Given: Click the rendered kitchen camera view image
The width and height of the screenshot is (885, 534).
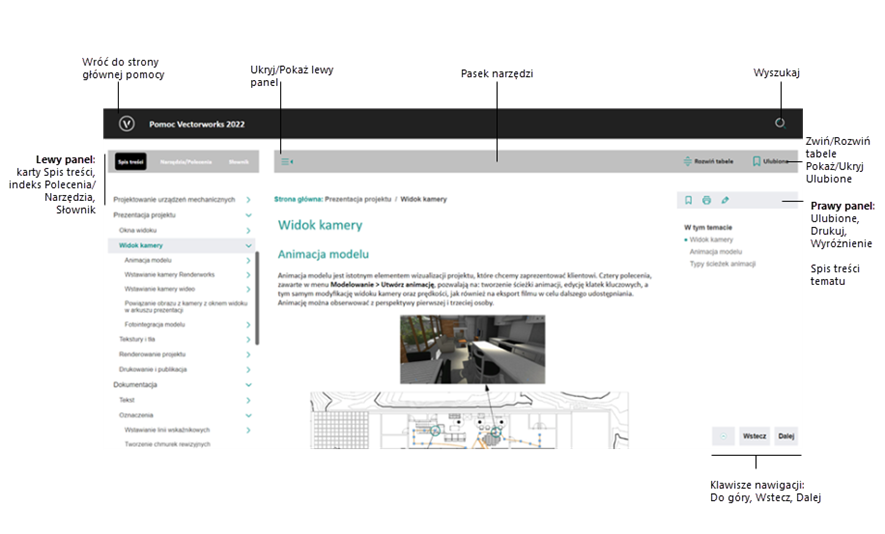Looking at the screenshot, I should pos(473,349).
